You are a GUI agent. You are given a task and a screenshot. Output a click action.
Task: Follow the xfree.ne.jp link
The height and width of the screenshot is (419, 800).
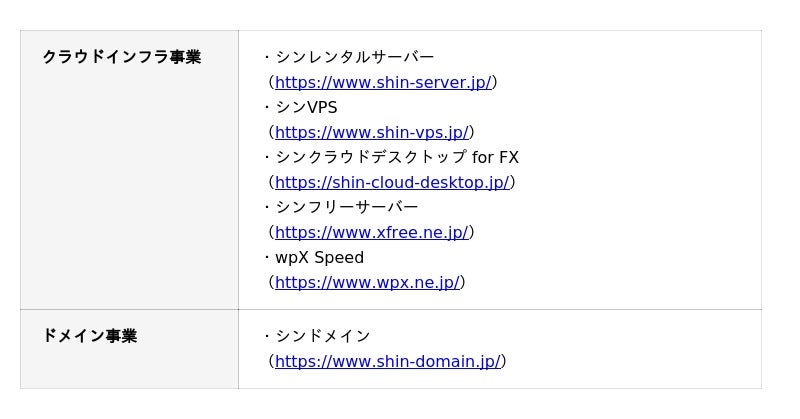pos(371,232)
